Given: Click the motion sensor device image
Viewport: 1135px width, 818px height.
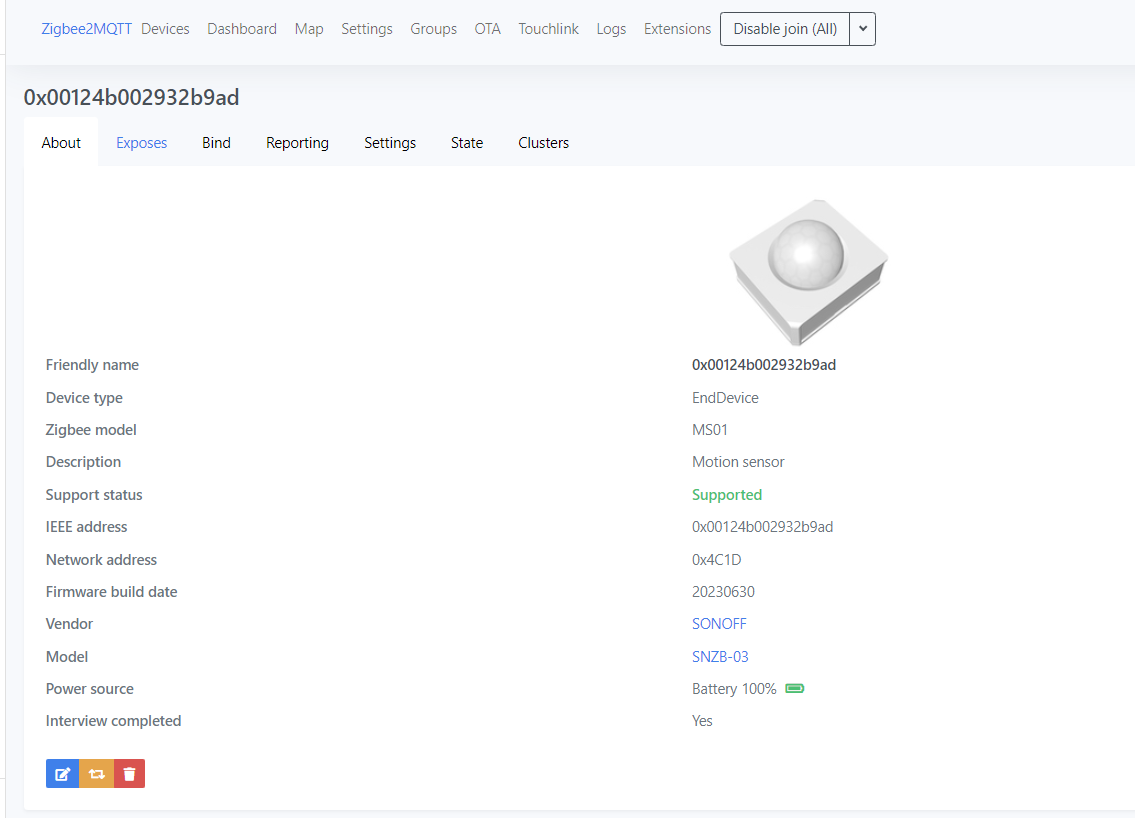Looking at the screenshot, I should coord(809,272).
